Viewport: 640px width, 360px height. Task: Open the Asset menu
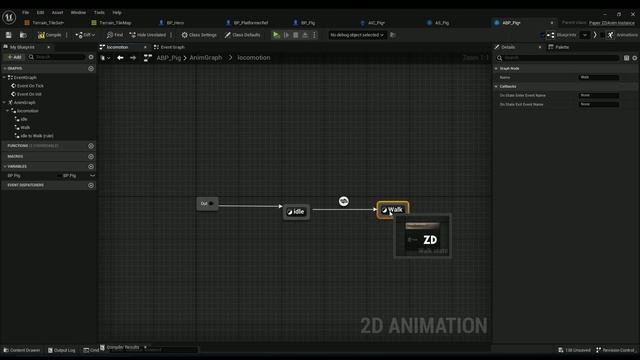(x=58, y=13)
